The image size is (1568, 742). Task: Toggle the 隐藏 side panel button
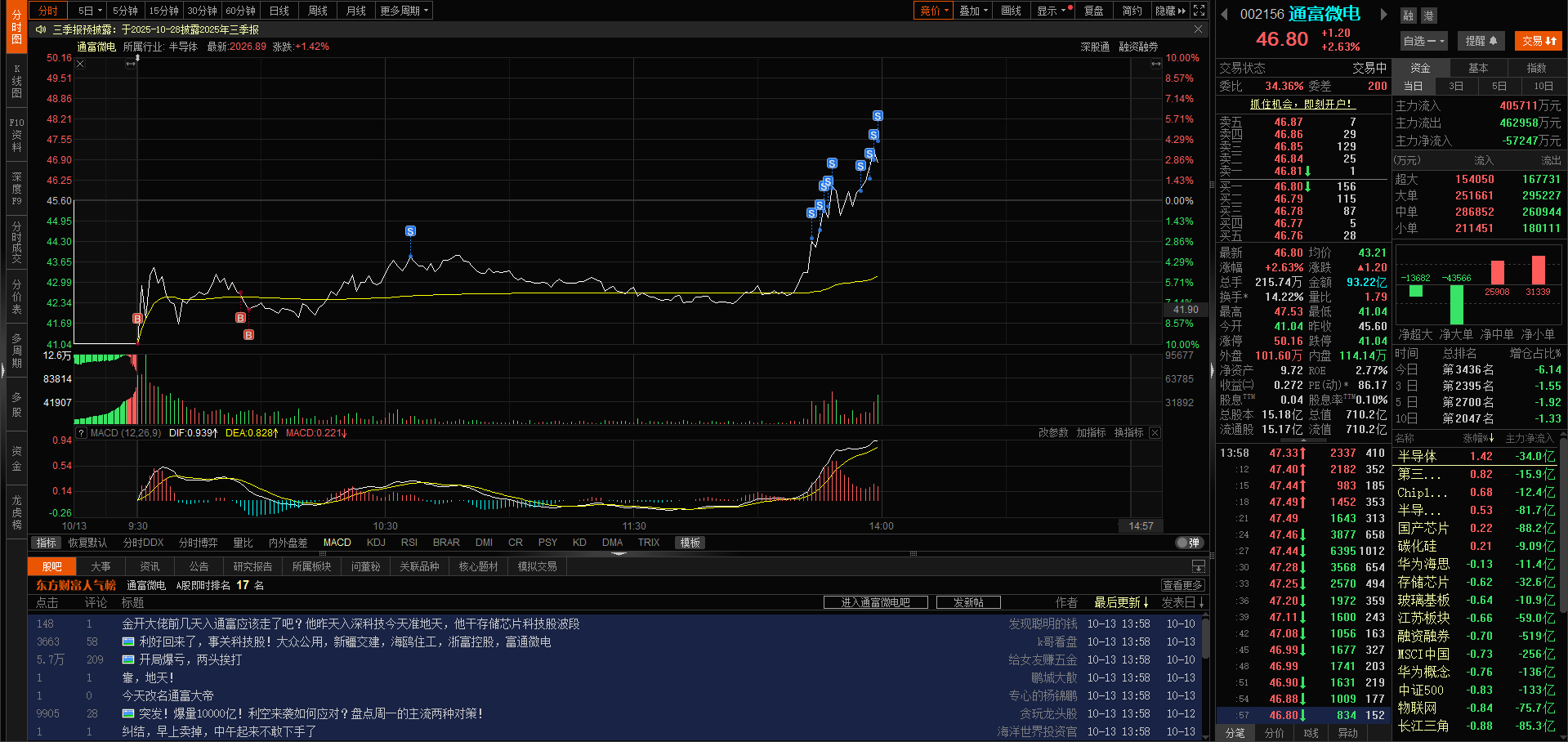click(1170, 11)
